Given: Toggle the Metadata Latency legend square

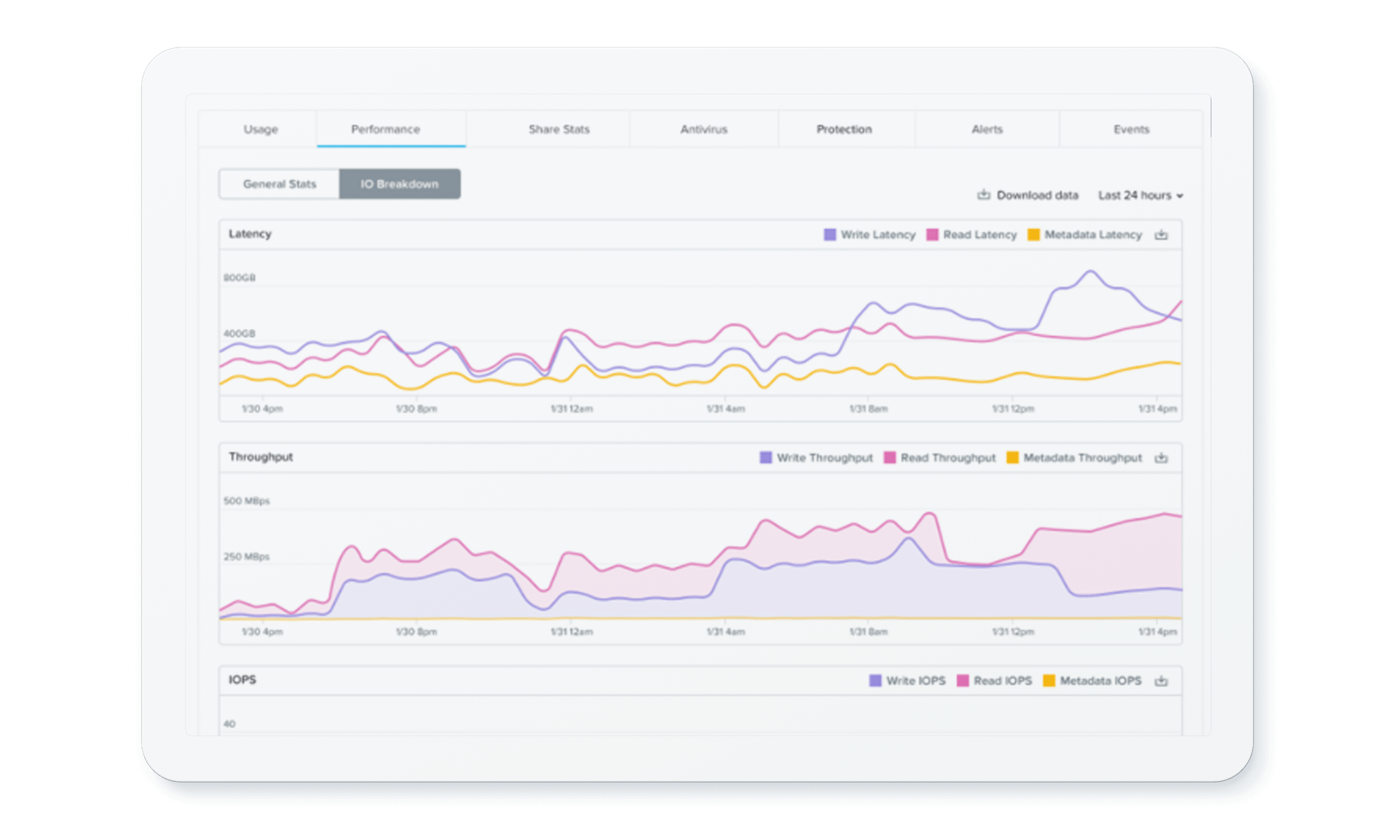Looking at the screenshot, I should click(x=1033, y=235).
